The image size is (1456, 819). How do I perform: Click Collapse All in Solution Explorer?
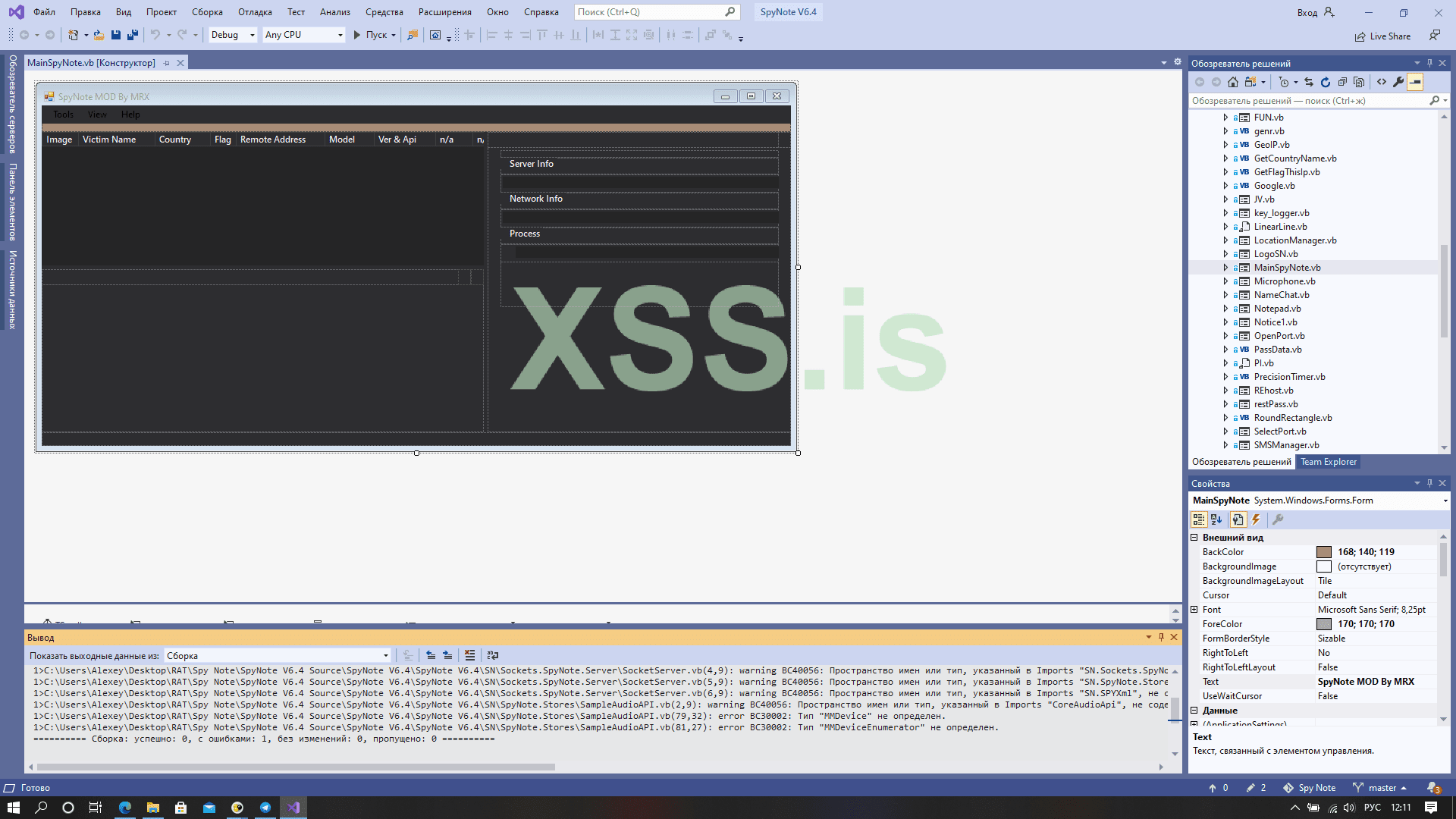pos(1342,82)
